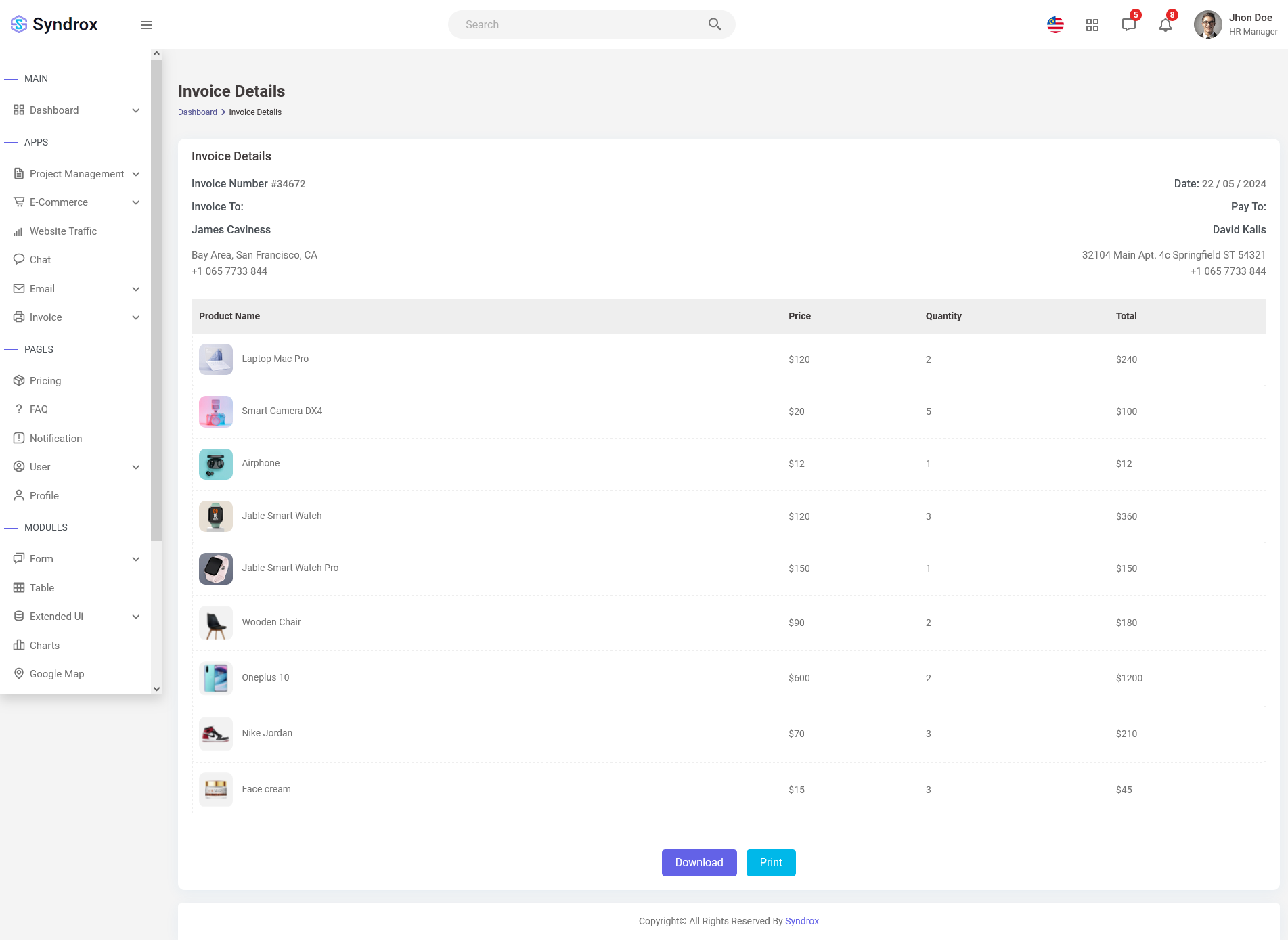Click the search magnifier icon
This screenshot has width=1288, height=940.
click(x=715, y=24)
